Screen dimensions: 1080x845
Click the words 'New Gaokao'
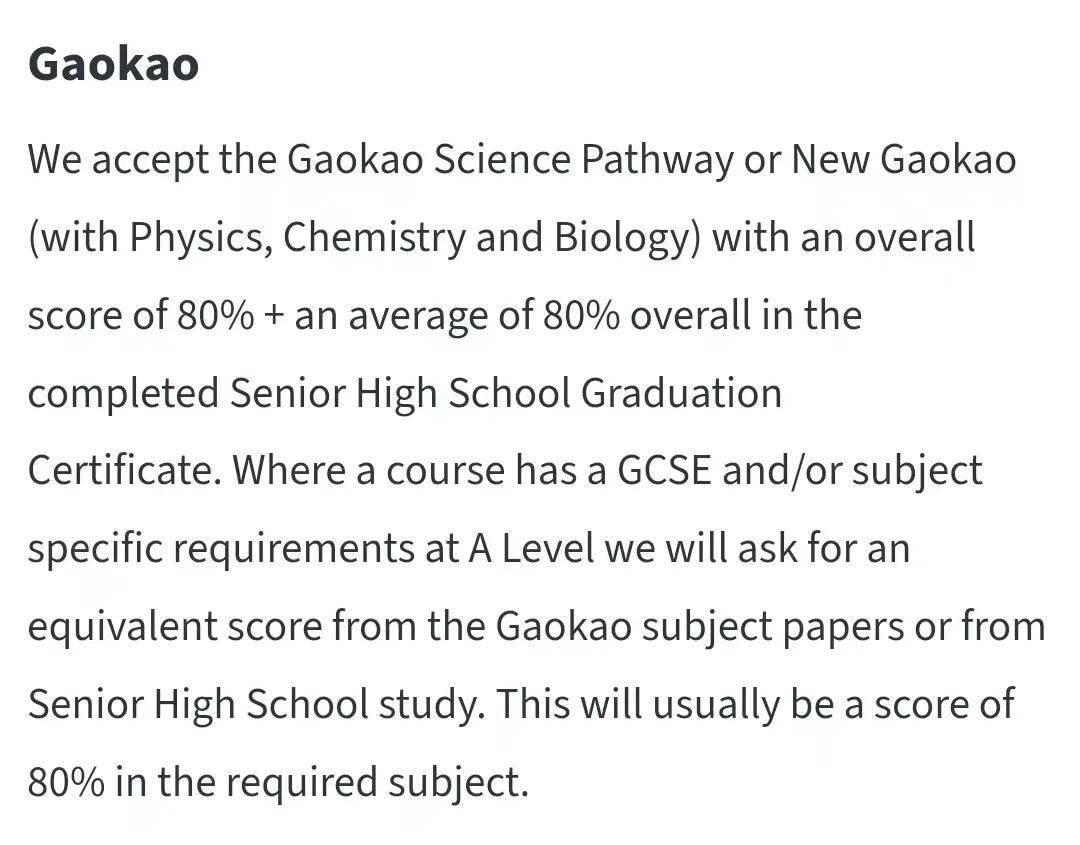pyautogui.click(x=904, y=159)
